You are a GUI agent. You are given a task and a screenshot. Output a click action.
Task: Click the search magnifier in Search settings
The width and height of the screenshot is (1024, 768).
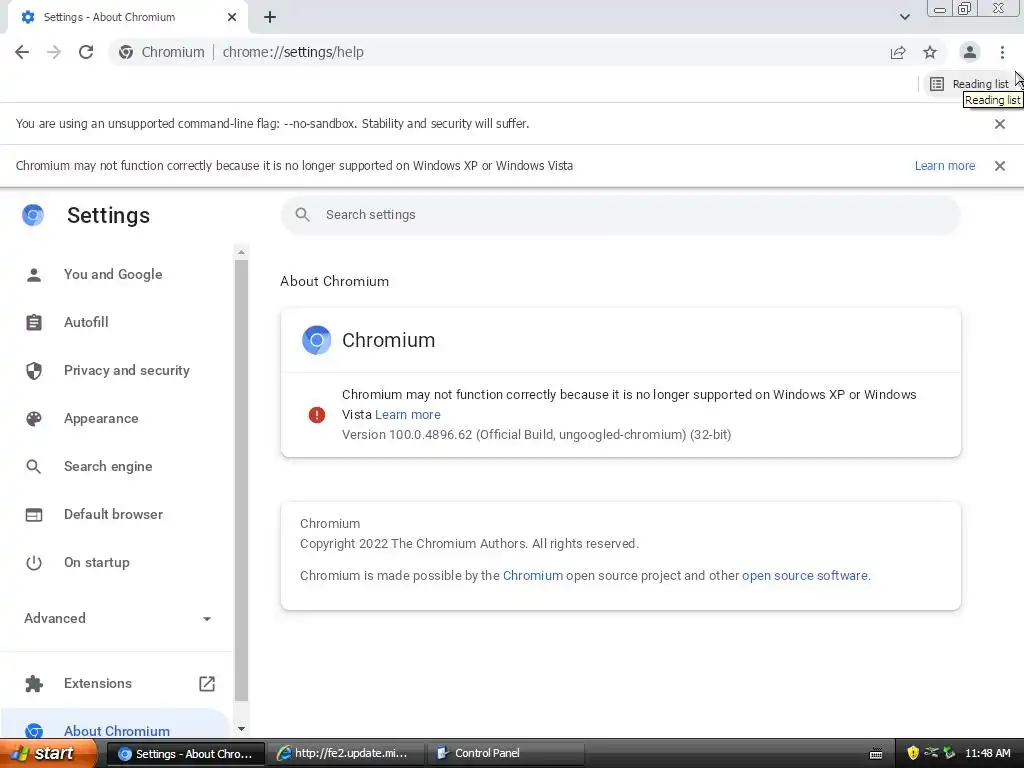(x=302, y=215)
